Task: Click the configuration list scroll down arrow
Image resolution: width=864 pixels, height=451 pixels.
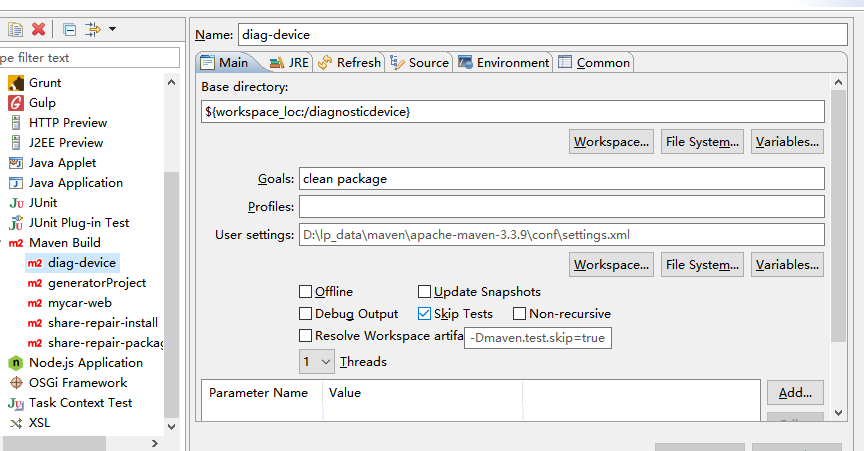Action: click(171, 427)
